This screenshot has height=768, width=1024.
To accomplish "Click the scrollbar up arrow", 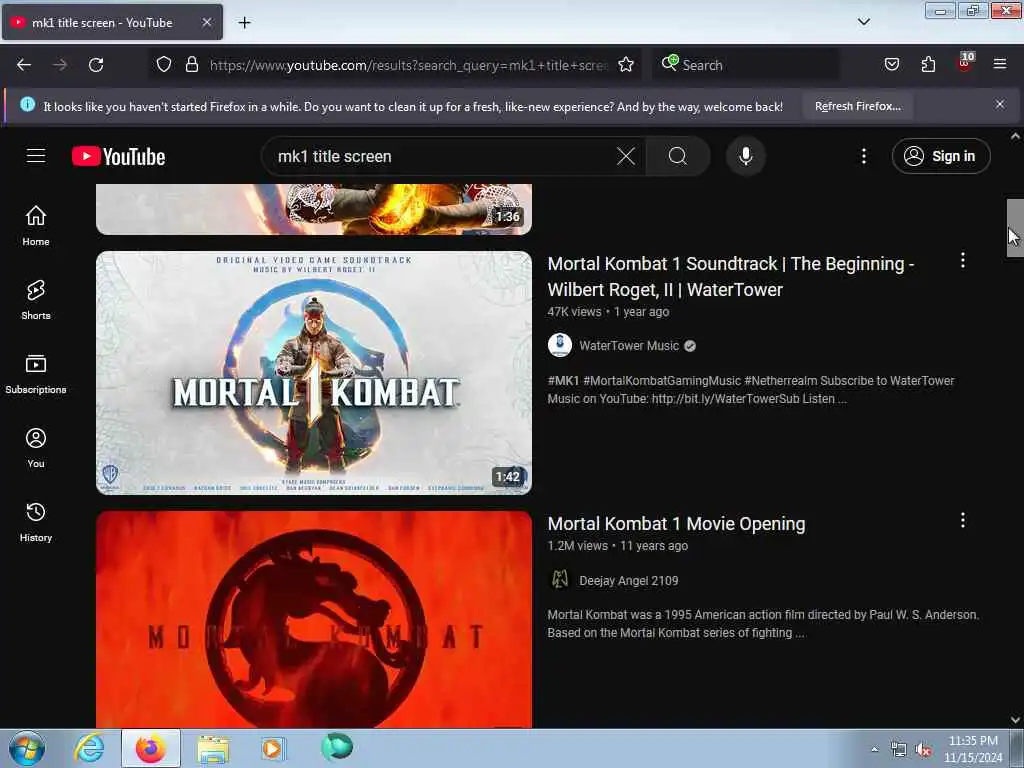I will tap(1015, 136).
